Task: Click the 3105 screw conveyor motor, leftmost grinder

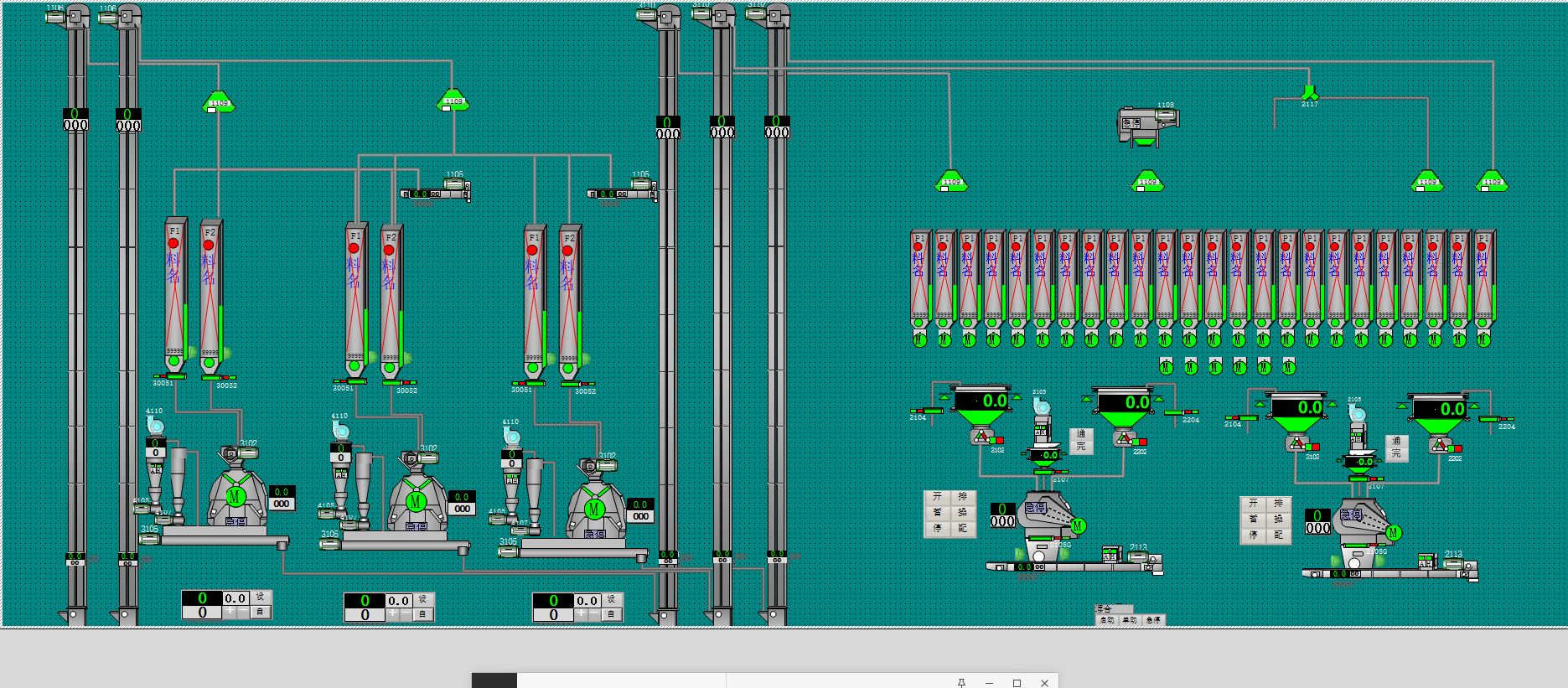Action: [x=149, y=540]
